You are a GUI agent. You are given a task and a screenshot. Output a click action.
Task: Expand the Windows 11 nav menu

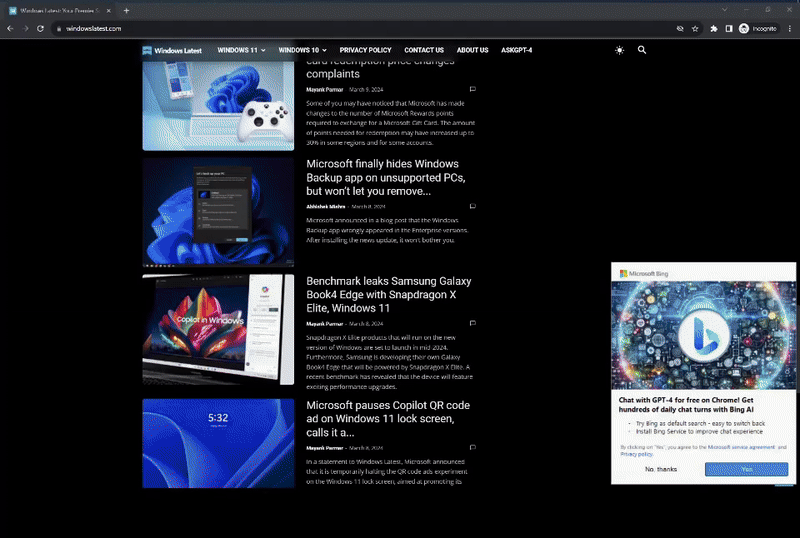241,50
